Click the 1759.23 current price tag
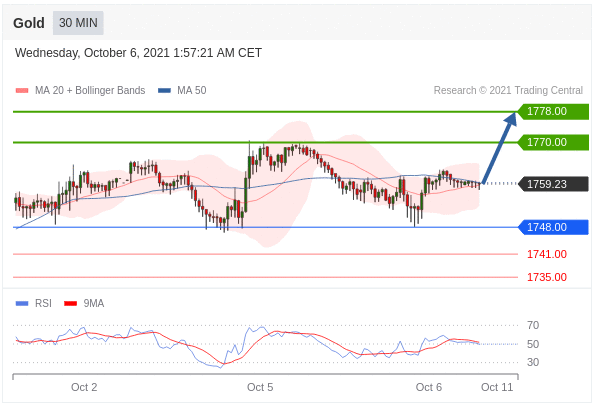Screen dimensions: 592x409 click(x=553, y=184)
